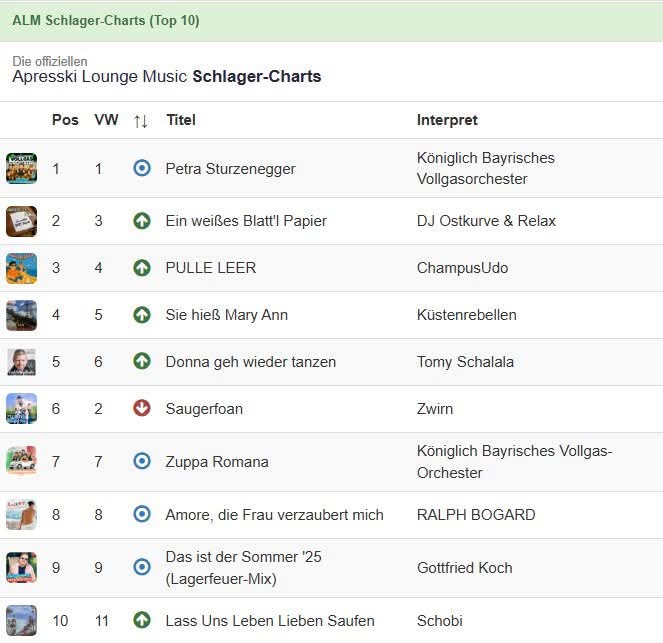Select the cover image at position 9
Viewport: 663px width, 643px height.
point(21,567)
